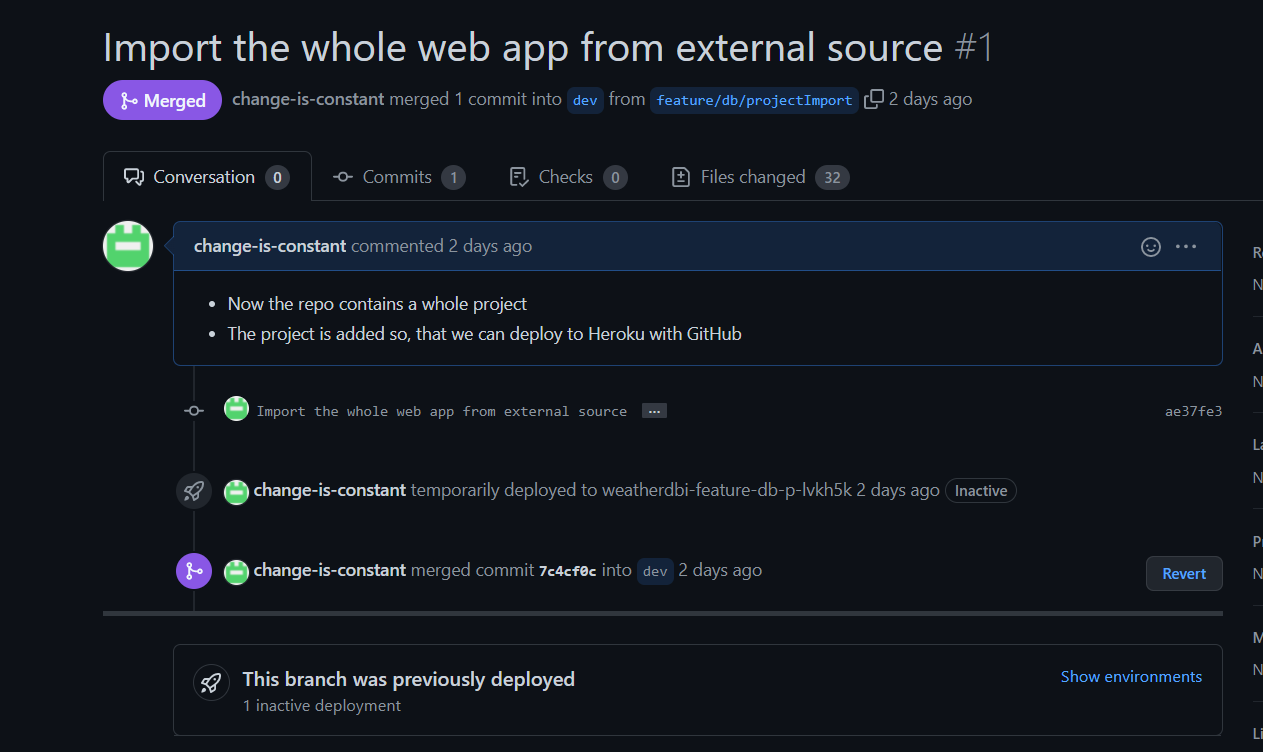Viewport: 1263px width, 752px height.
Task: Click Show environments link
Action: [x=1131, y=677]
